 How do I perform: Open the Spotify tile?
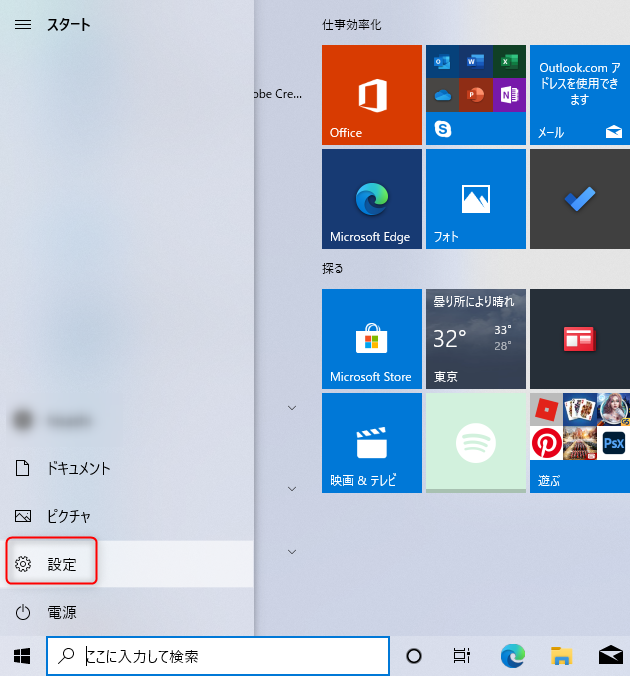[x=475, y=442]
